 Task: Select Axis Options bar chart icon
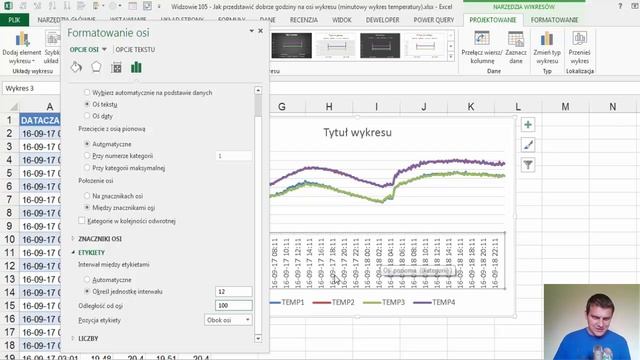(136, 67)
